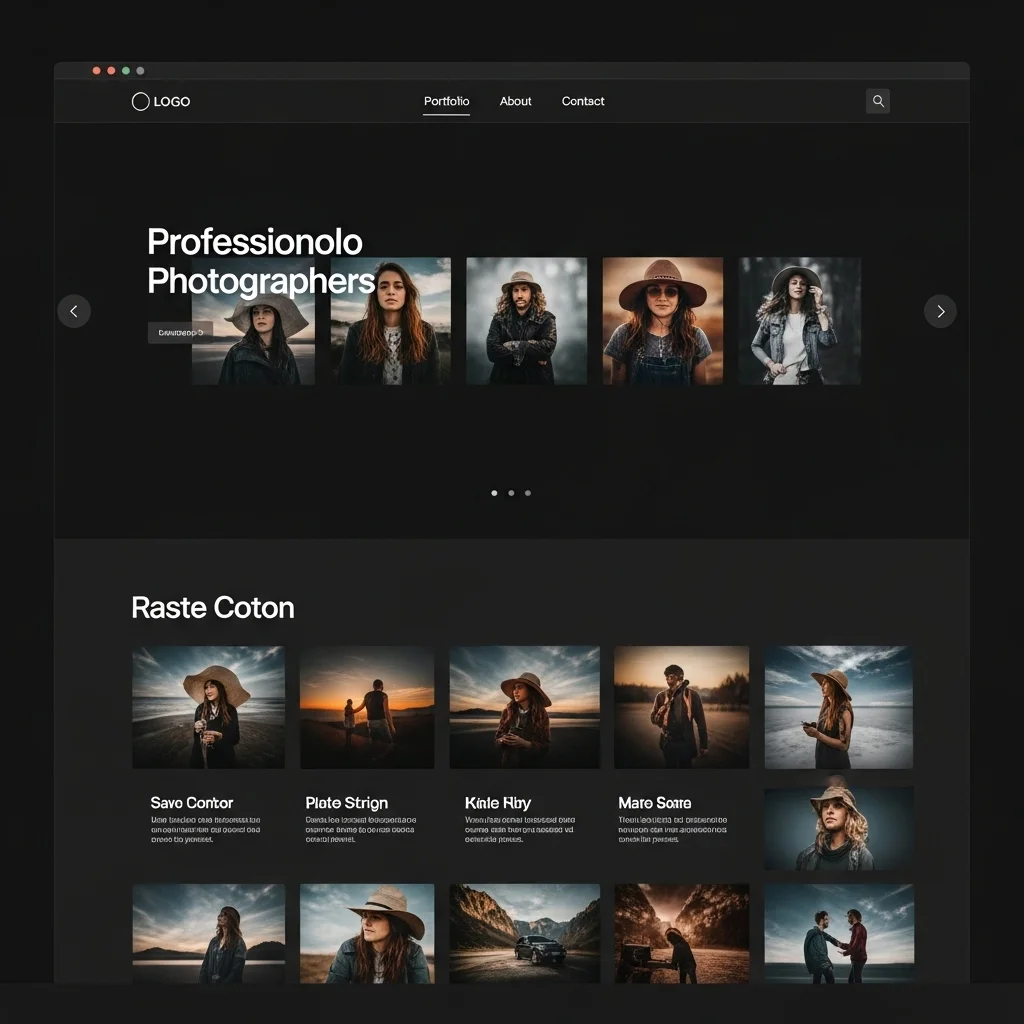Click the circle LOGO icon

point(141,101)
